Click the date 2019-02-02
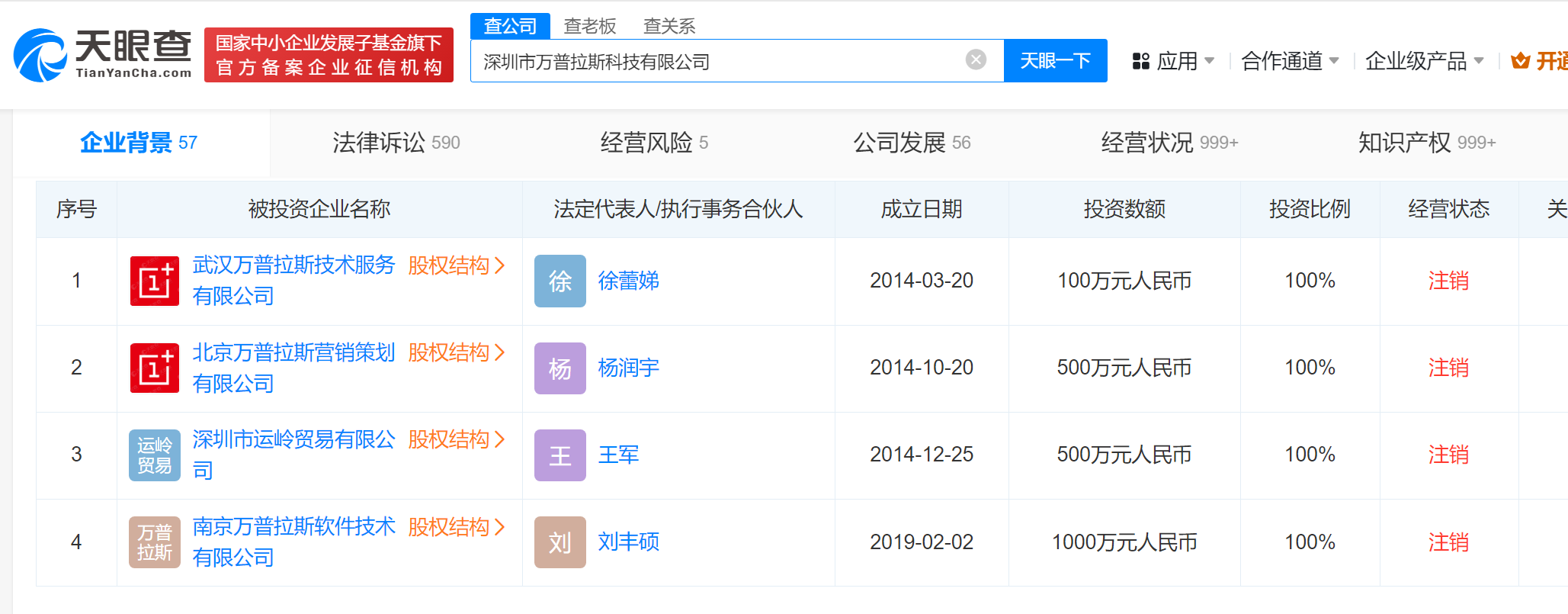This screenshot has height=614, width=1568. [922, 542]
